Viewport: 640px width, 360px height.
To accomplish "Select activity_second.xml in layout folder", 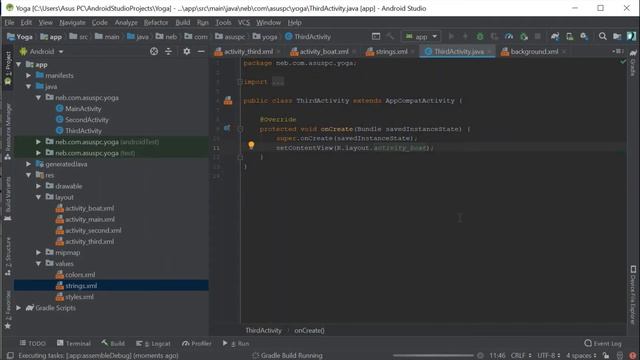I will pos(93,230).
